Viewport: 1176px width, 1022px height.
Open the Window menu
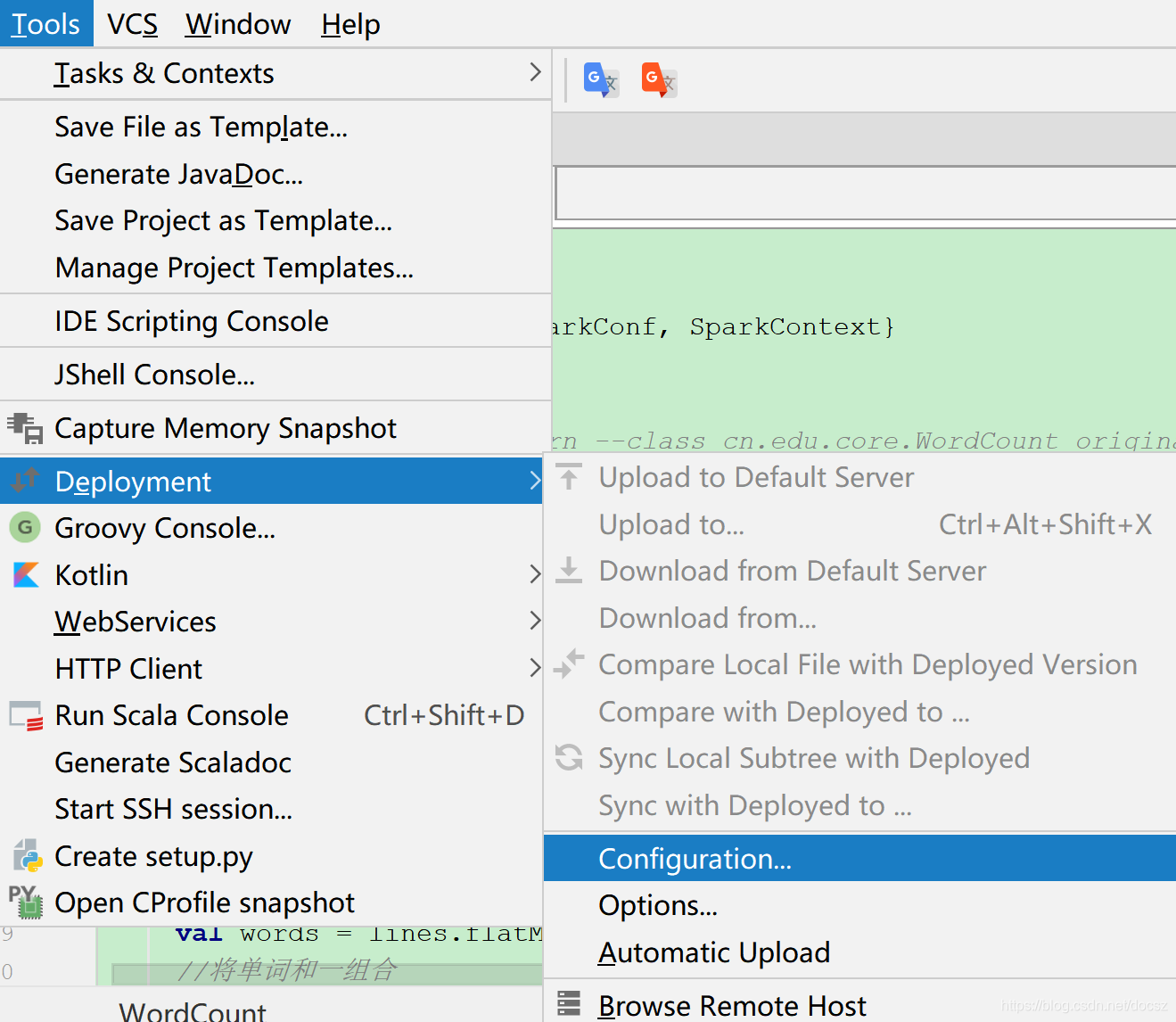coord(238,24)
